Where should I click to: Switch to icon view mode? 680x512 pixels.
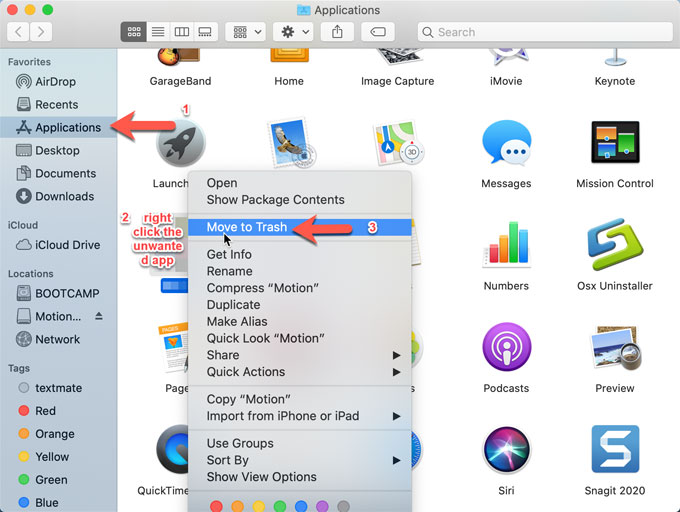pos(133,32)
